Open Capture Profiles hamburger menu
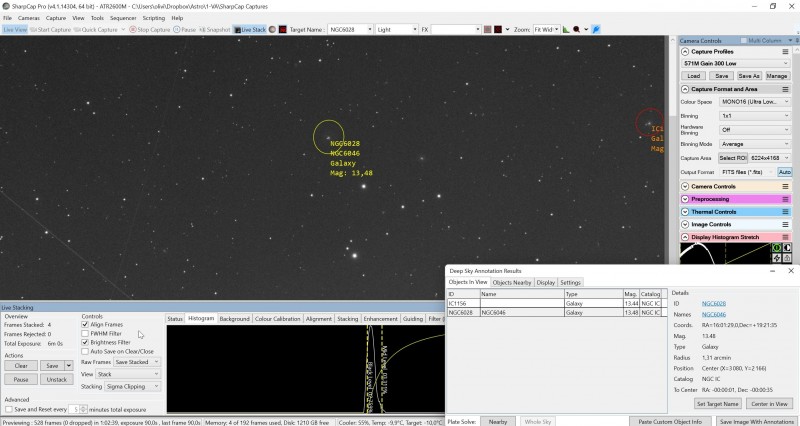Viewport: 800px width, 426px height. click(785, 52)
